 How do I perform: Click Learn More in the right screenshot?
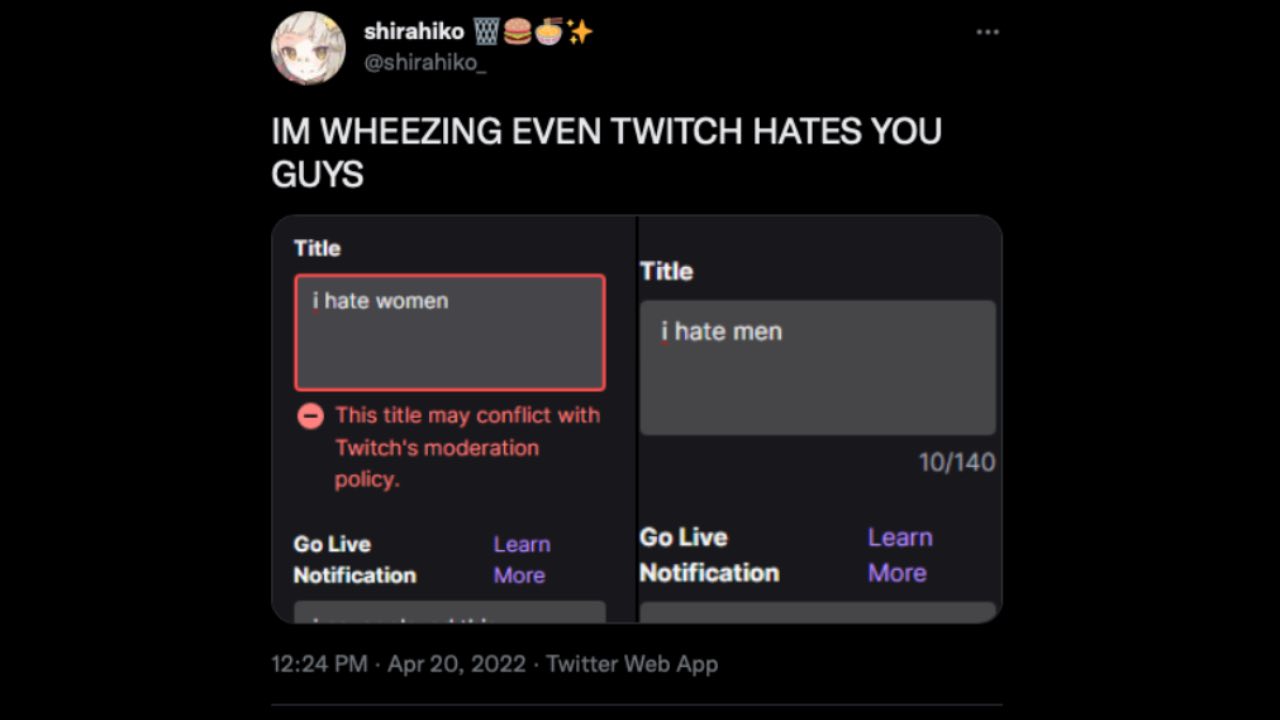tap(899, 555)
